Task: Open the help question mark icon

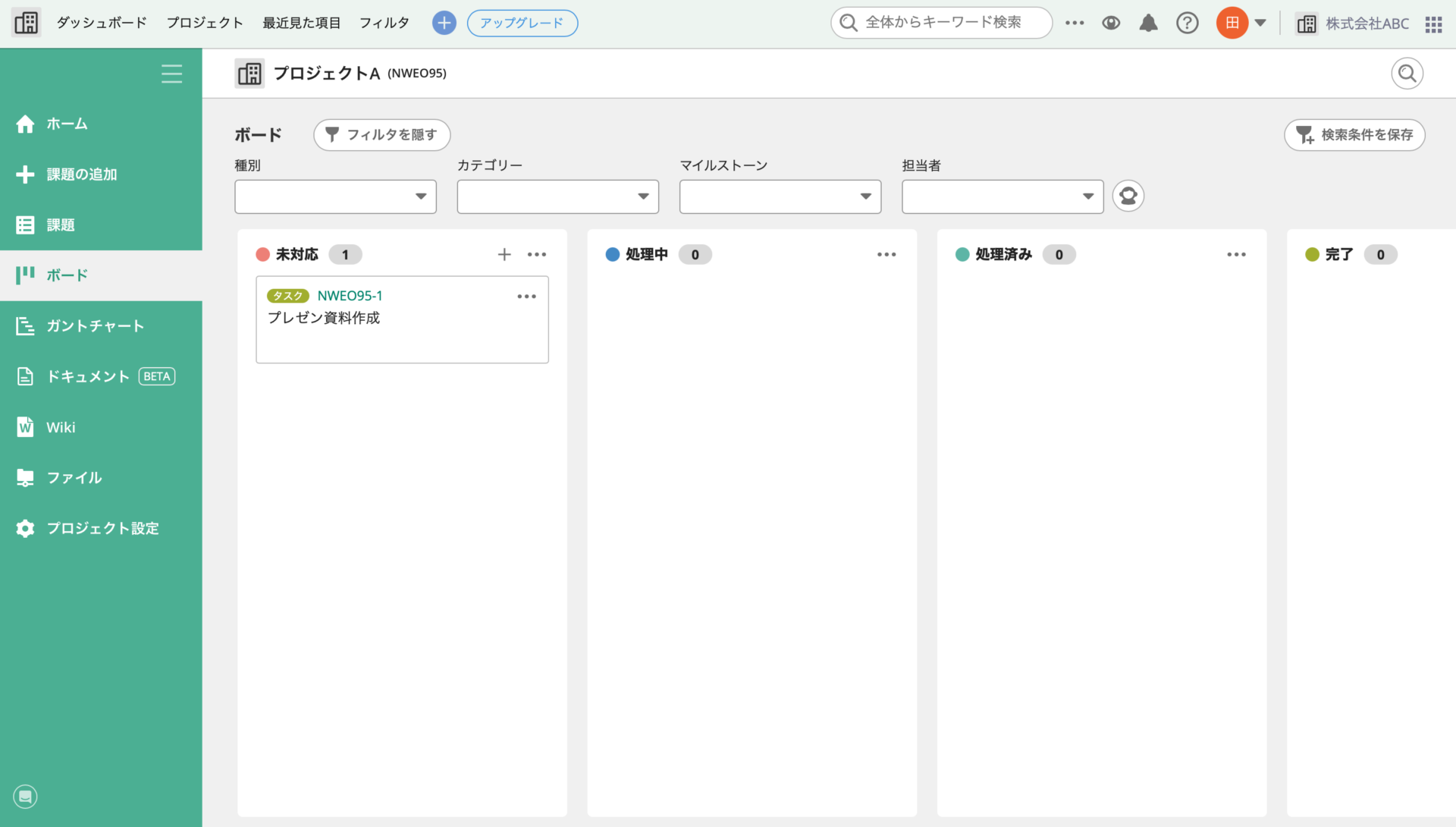Action: tap(1187, 23)
